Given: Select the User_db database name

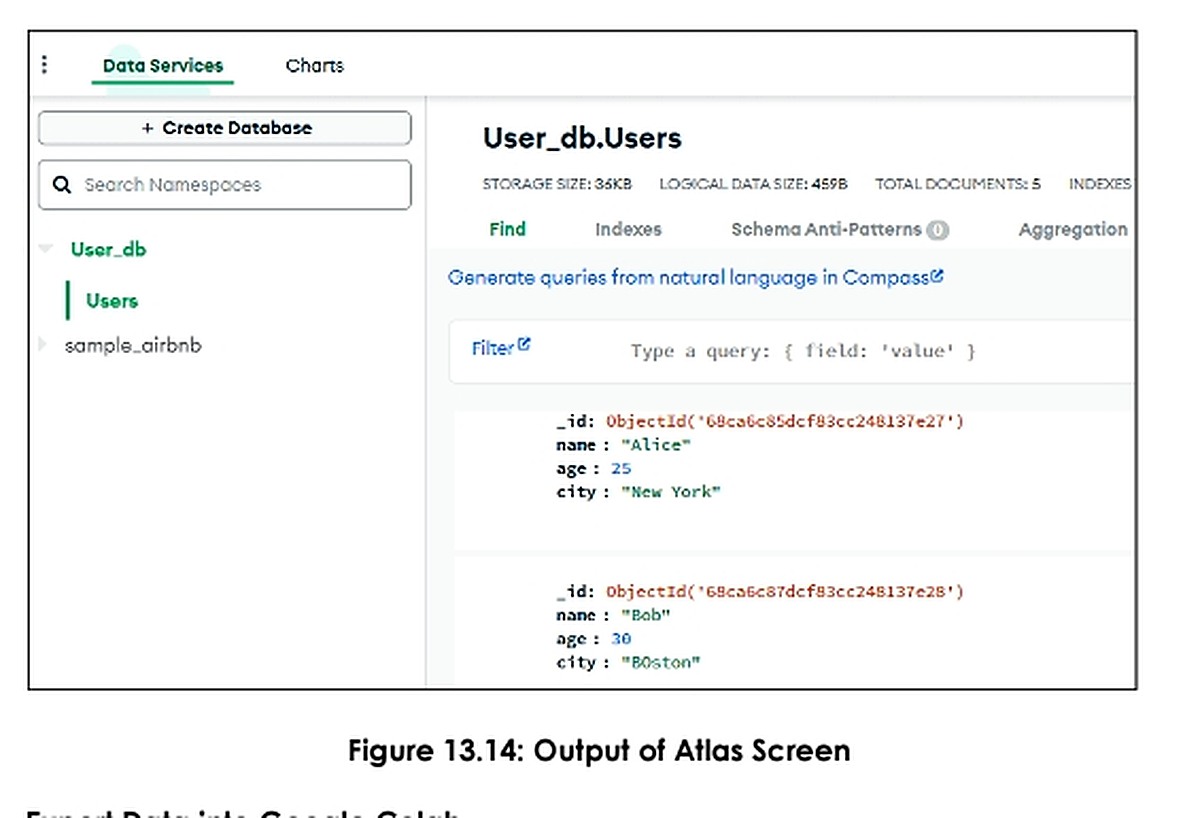Looking at the screenshot, I should 108,250.
